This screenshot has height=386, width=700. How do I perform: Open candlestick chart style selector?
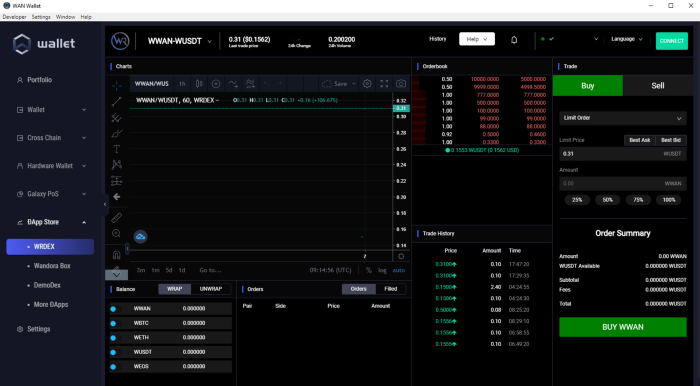[x=199, y=83]
